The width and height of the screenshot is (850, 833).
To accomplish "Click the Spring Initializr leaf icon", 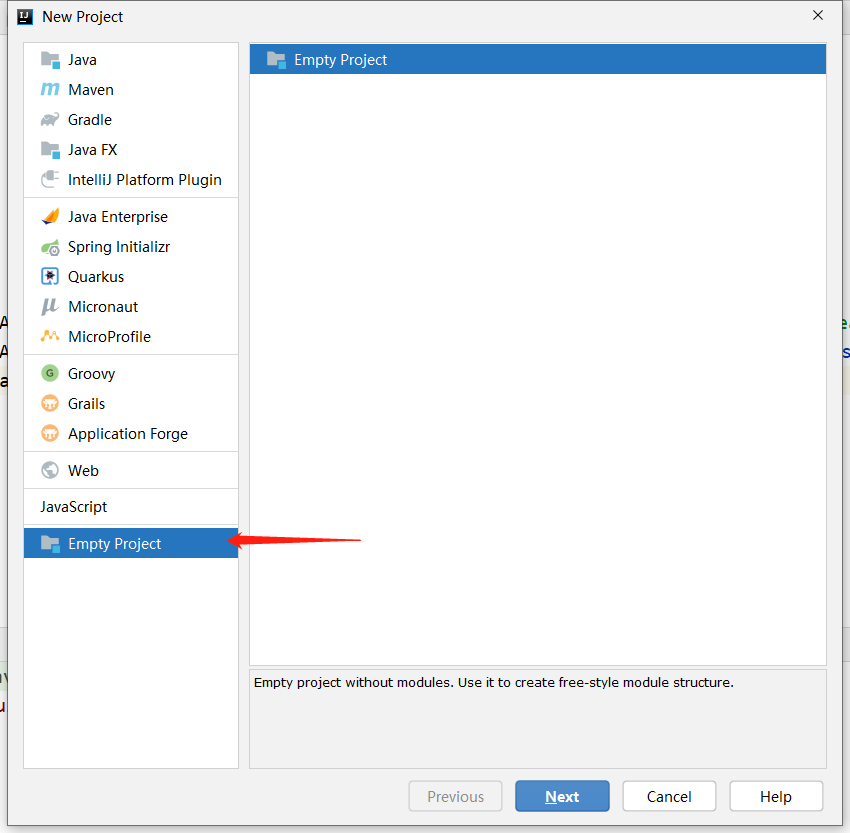I will click(x=50, y=247).
